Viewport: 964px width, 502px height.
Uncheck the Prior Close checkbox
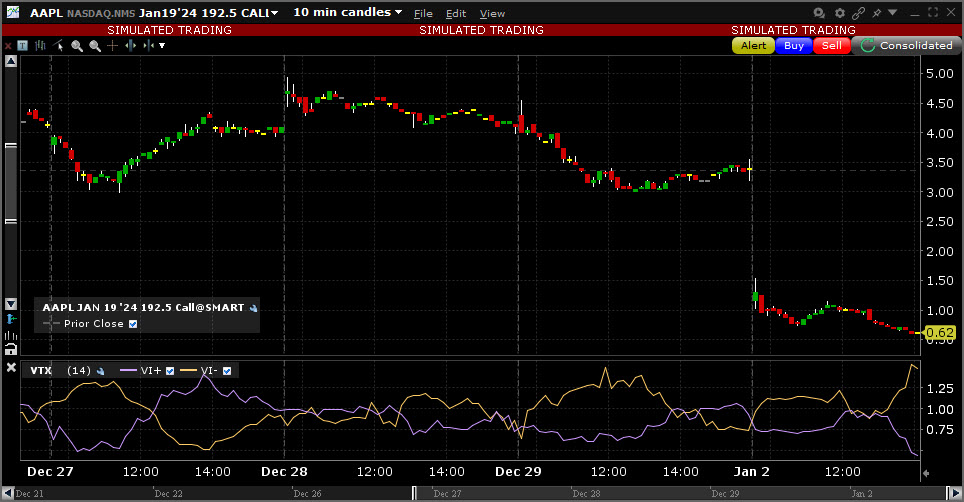click(x=133, y=324)
